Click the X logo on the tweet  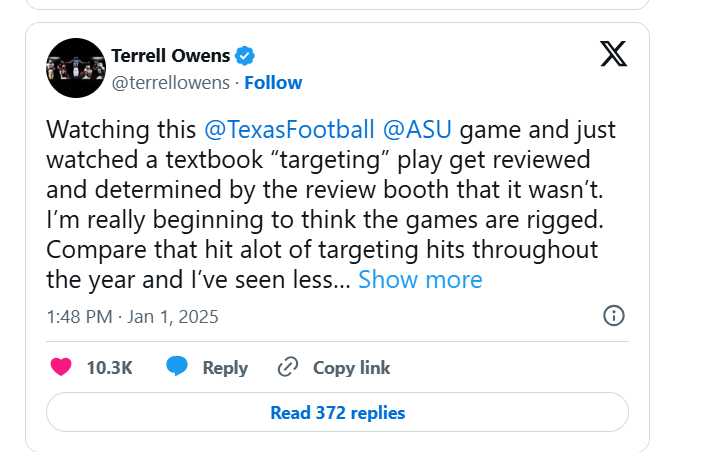click(x=613, y=54)
